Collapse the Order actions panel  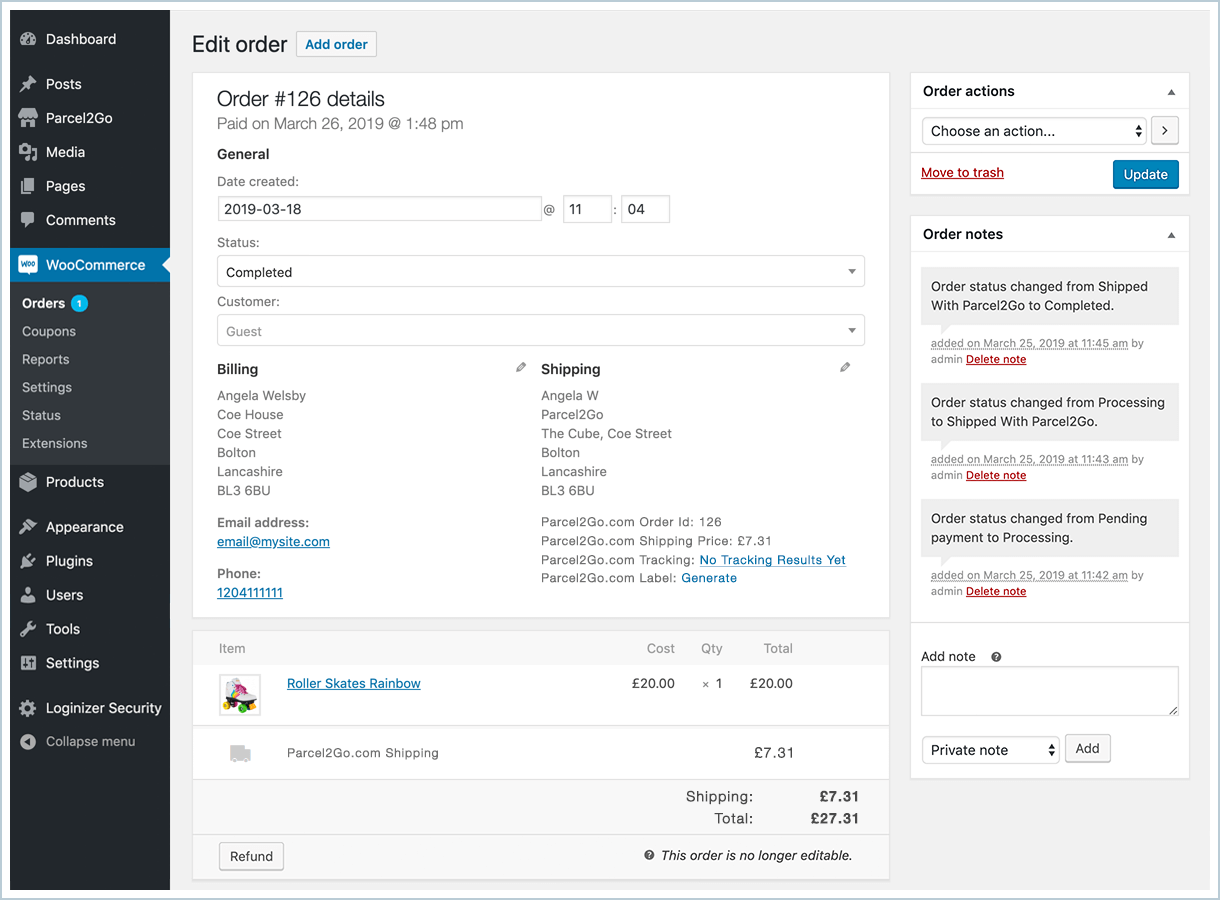tap(1171, 92)
